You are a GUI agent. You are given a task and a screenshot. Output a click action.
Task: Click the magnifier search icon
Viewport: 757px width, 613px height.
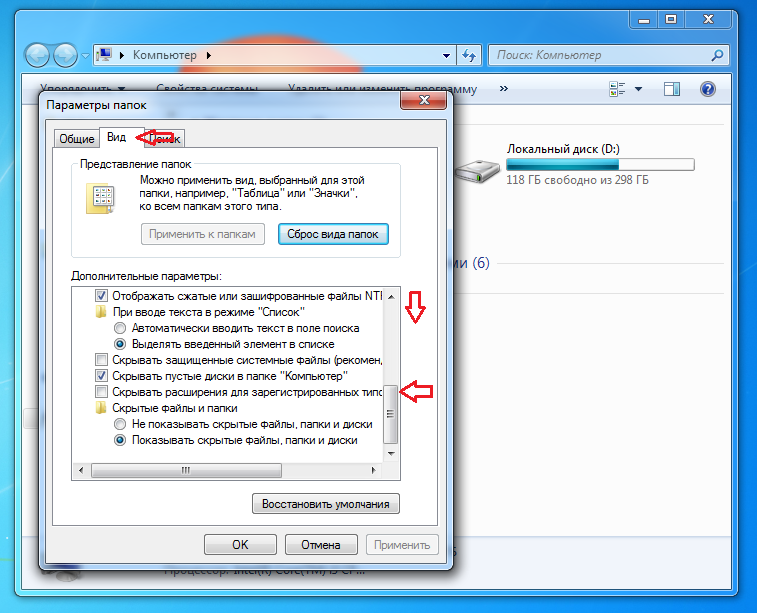coord(717,56)
